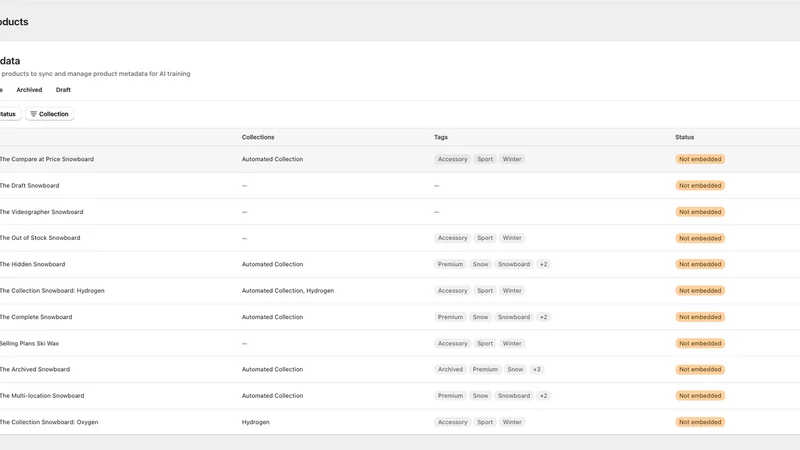Click Automated Collection for The Archived Snowboard

click(x=272, y=369)
